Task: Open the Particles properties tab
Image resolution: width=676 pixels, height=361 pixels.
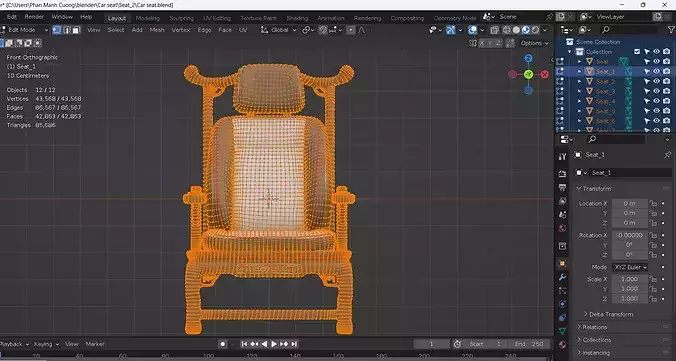Action: (562, 290)
